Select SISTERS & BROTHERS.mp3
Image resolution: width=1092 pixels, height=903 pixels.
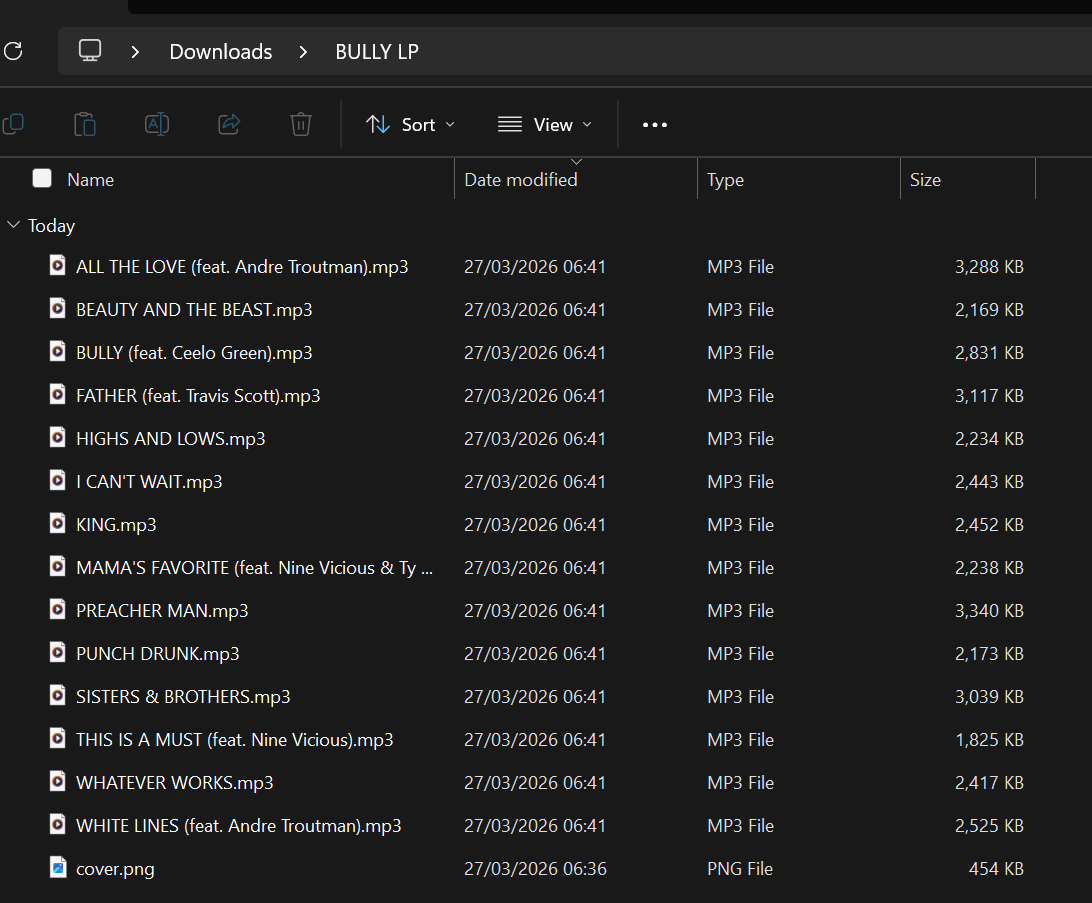pyautogui.click(x=182, y=697)
